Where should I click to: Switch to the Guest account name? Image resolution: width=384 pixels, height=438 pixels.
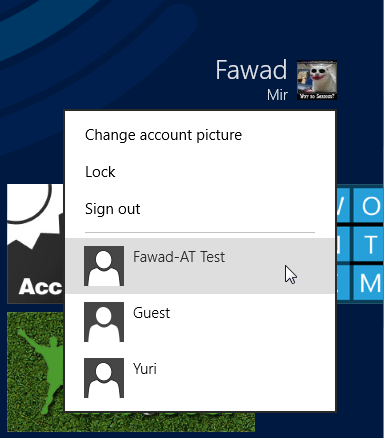(x=152, y=313)
